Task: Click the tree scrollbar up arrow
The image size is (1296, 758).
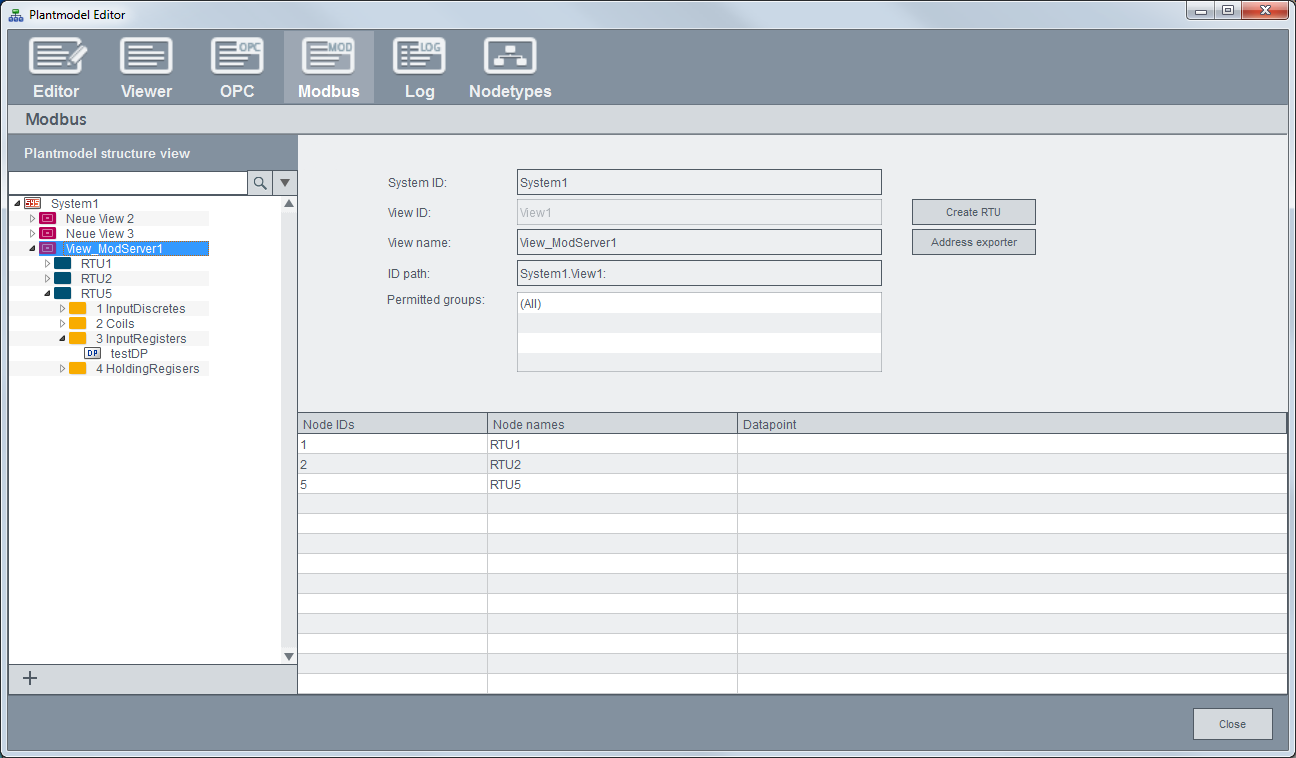Action: 289,203
